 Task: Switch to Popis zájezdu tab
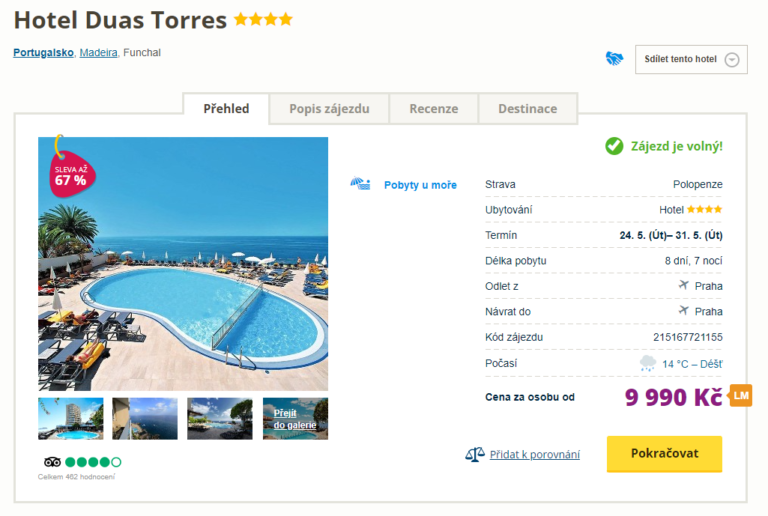tap(329, 109)
